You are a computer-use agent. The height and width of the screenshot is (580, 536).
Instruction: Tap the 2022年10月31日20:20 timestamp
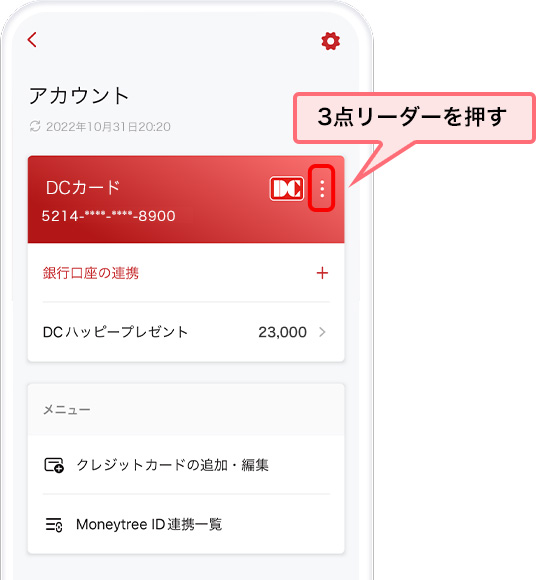click(x=108, y=127)
